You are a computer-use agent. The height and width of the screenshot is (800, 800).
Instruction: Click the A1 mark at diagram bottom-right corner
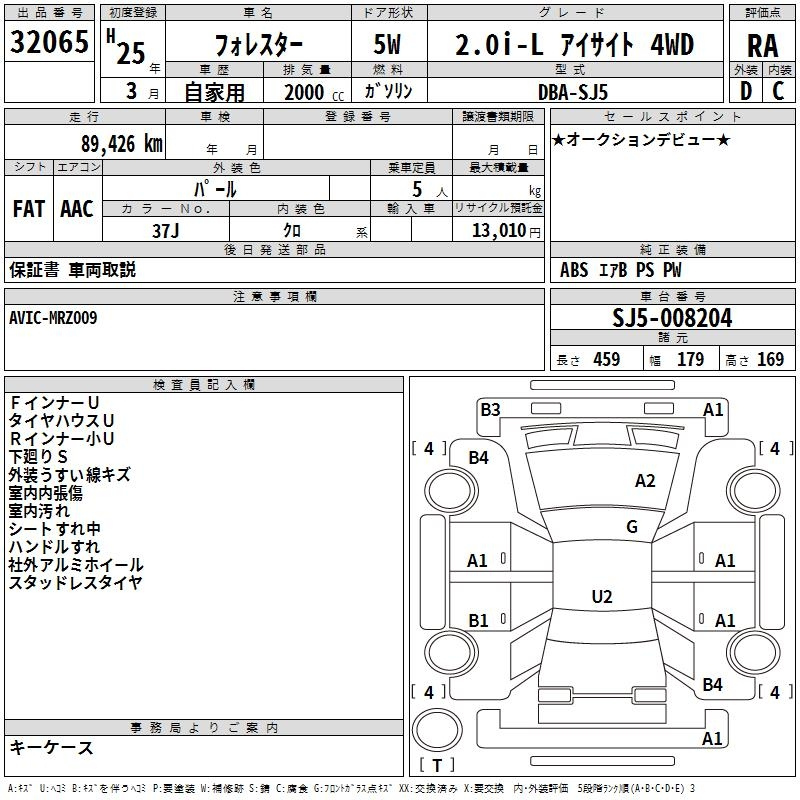tap(713, 739)
